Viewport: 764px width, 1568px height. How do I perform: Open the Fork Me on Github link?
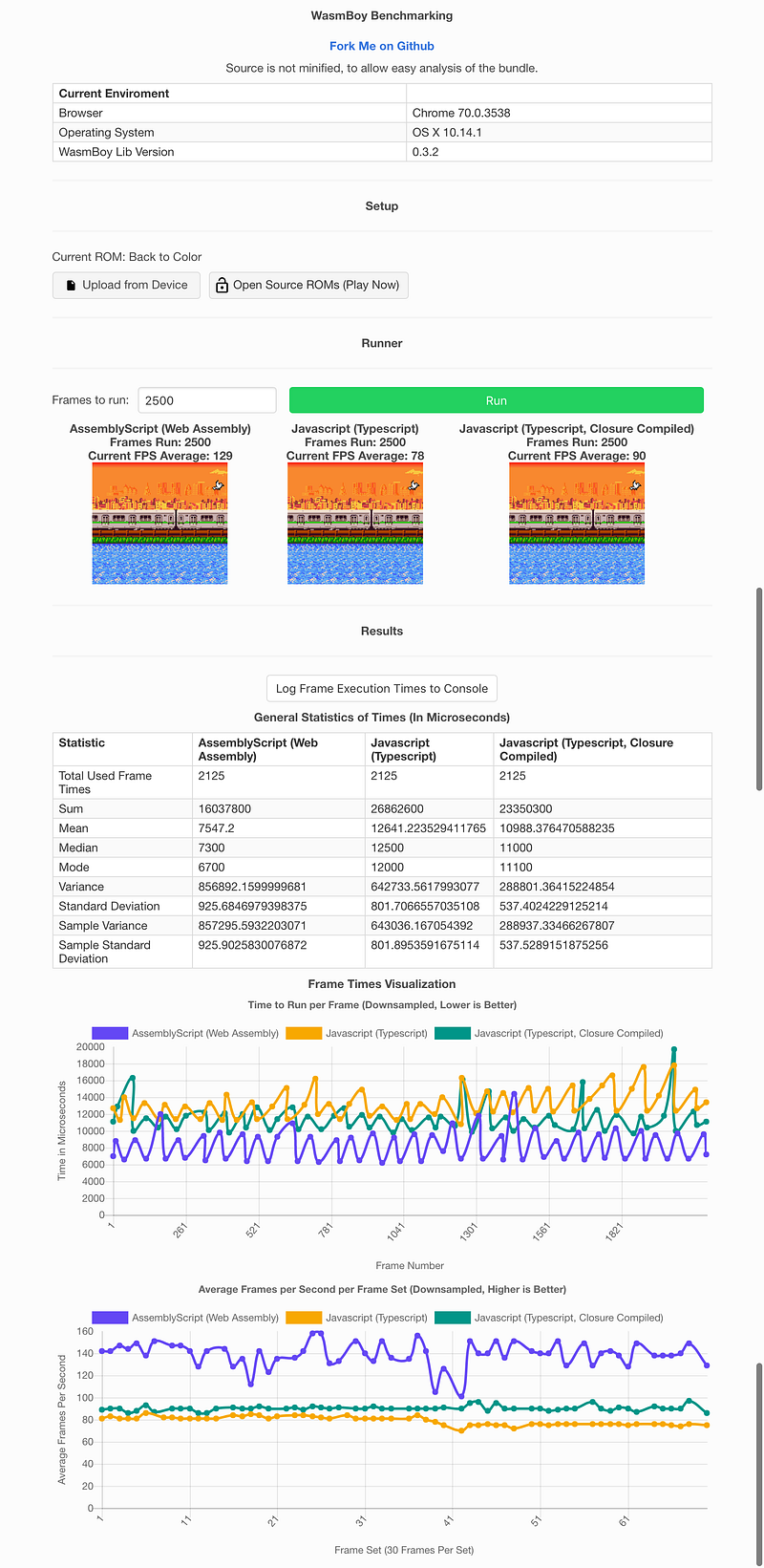tap(382, 46)
